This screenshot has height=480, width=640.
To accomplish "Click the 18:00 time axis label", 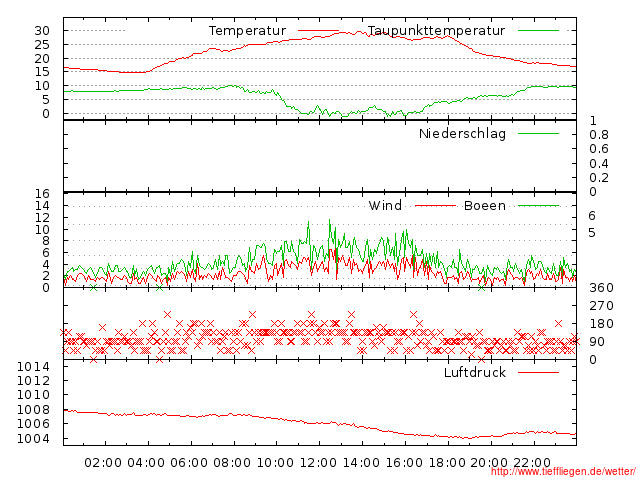I will click(x=447, y=463).
